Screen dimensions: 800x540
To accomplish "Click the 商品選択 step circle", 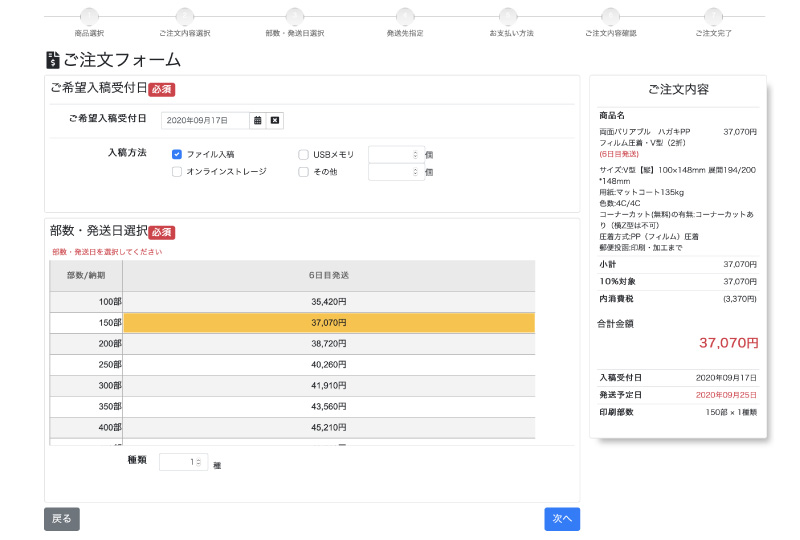I will (x=89, y=16).
